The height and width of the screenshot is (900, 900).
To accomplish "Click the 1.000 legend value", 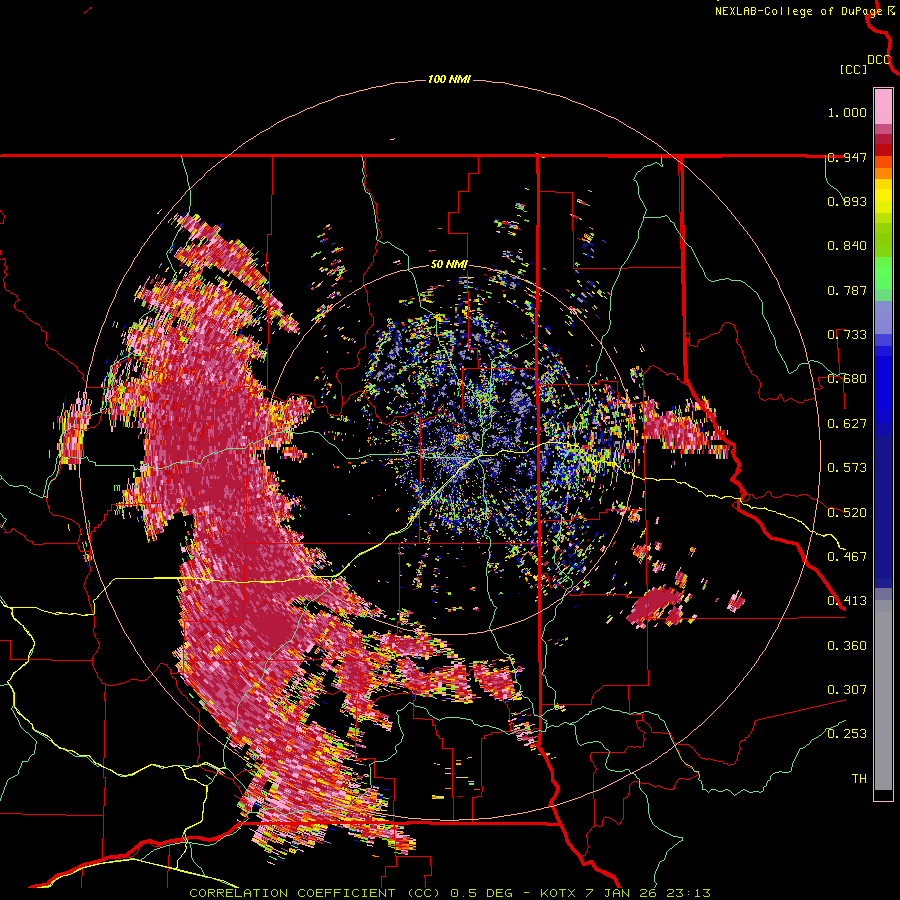I will (847, 112).
